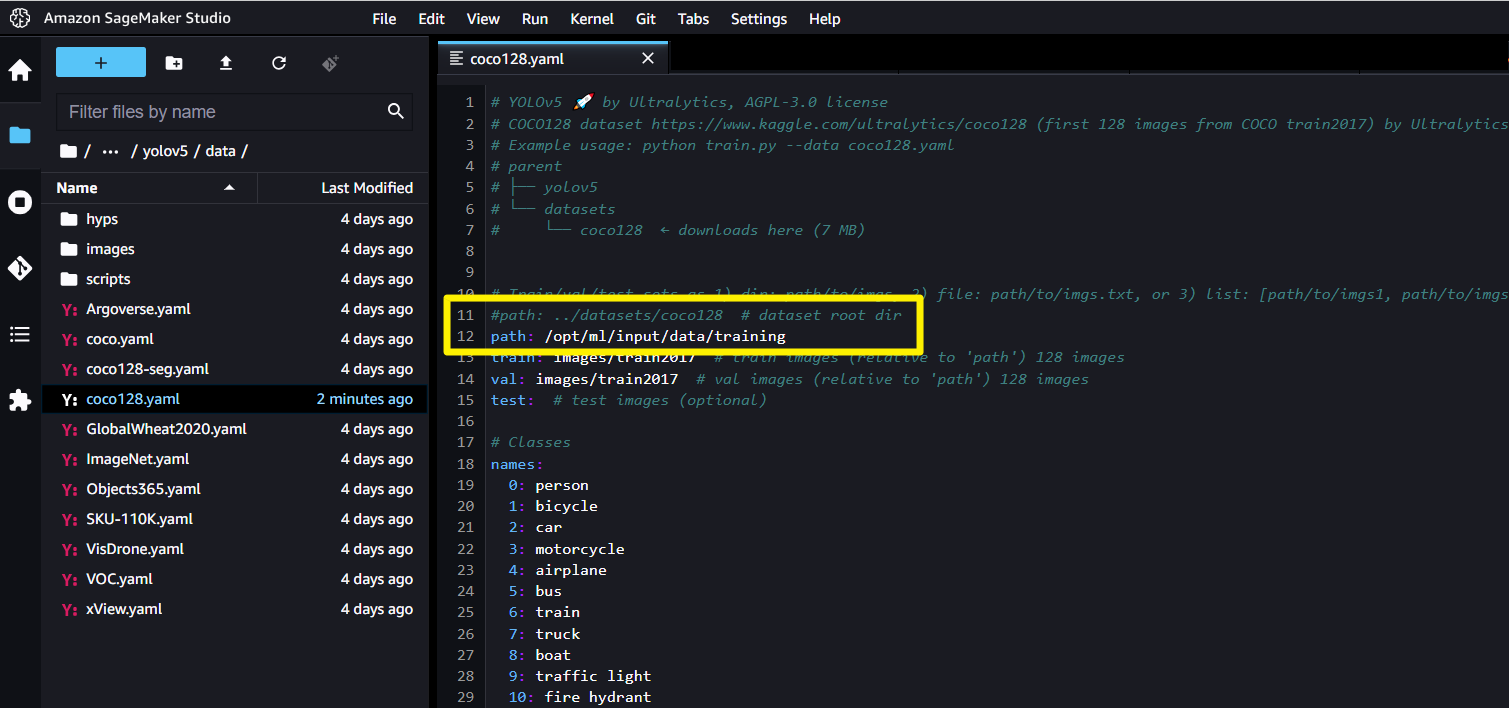The width and height of the screenshot is (1509, 708).
Task: Click the Refresh File List icon
Action: point(279,63)
